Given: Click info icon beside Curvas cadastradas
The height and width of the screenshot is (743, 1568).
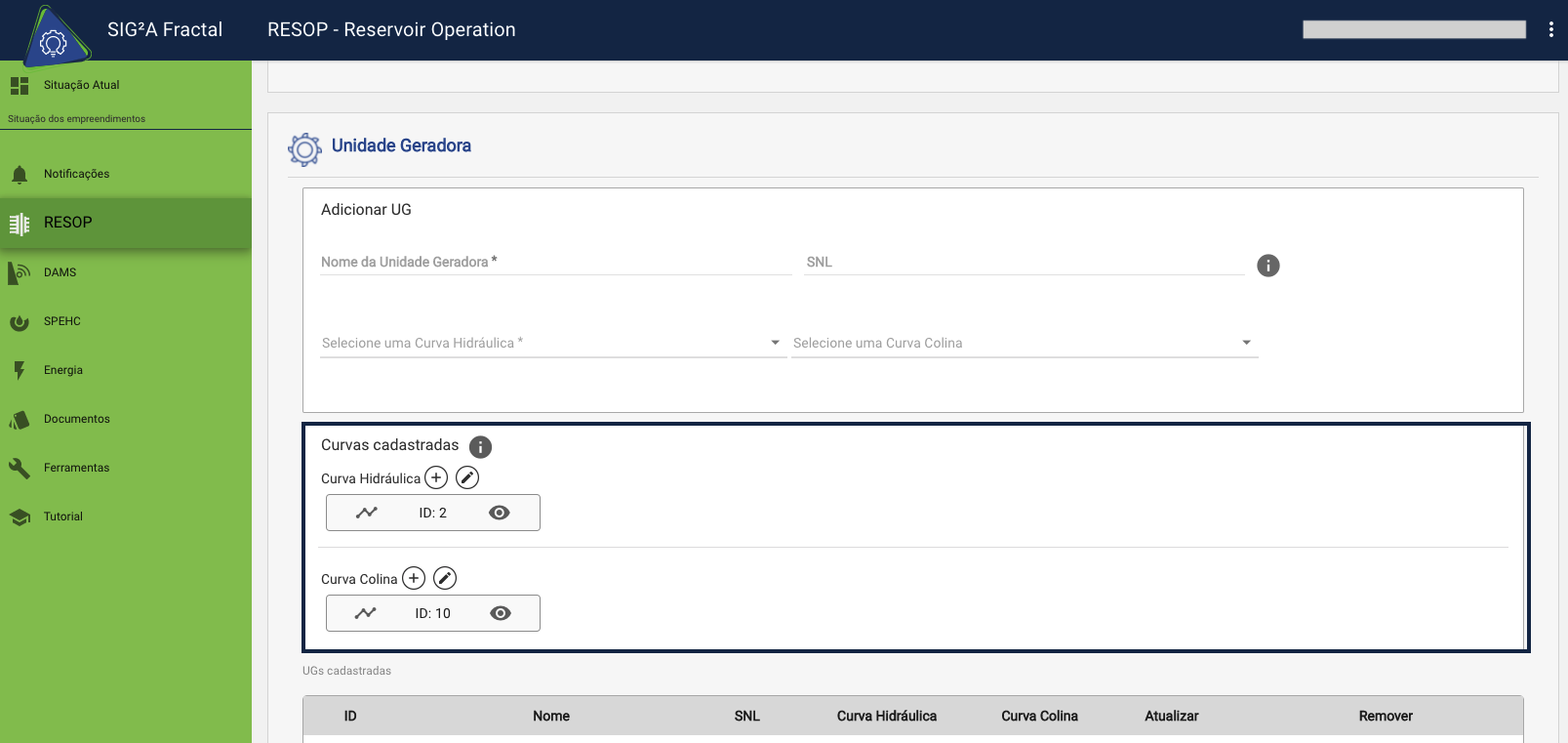Looking at the screenshot, I should (480, 447).
